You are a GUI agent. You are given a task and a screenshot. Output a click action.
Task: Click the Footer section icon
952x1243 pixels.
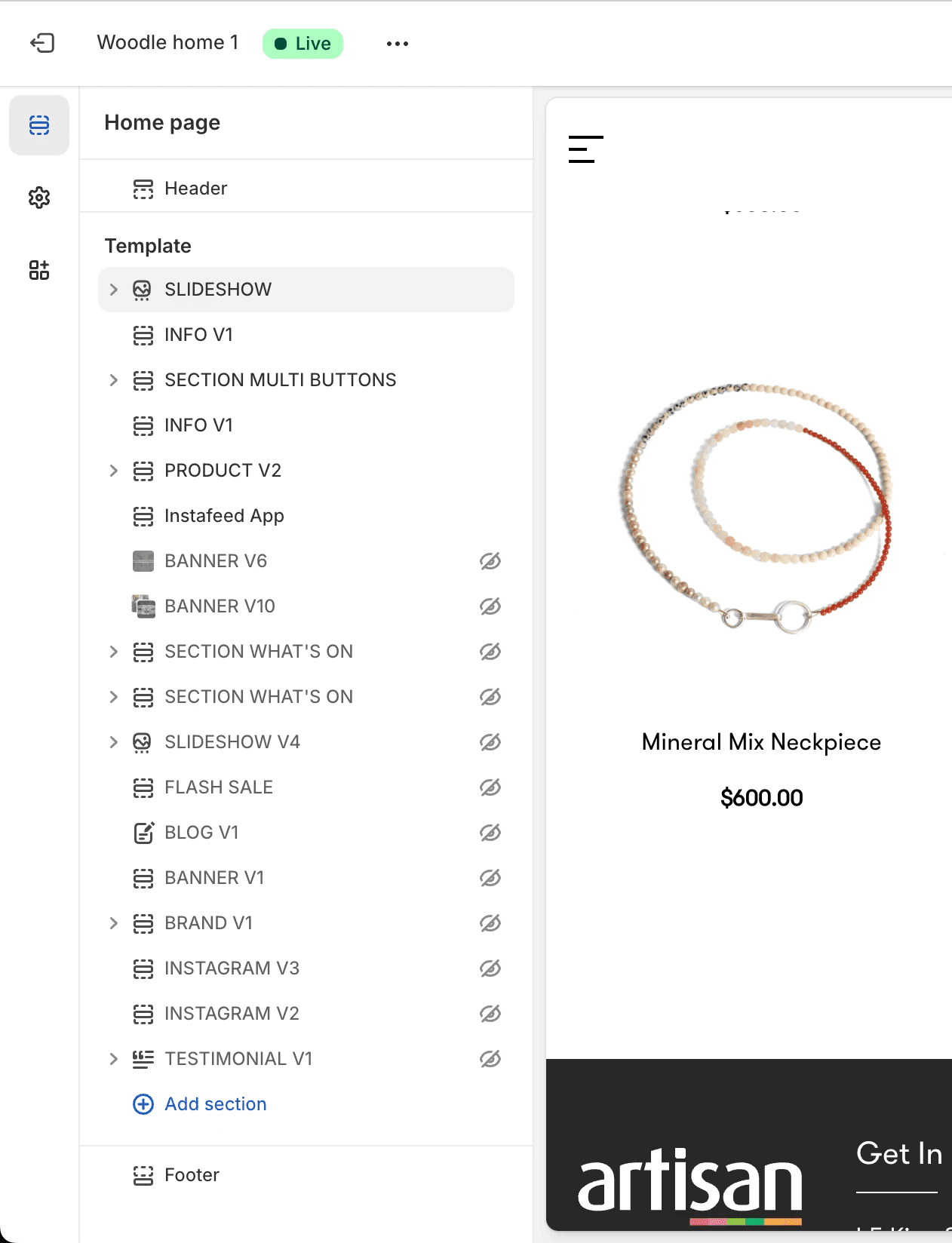click(x=143, y=1175)
